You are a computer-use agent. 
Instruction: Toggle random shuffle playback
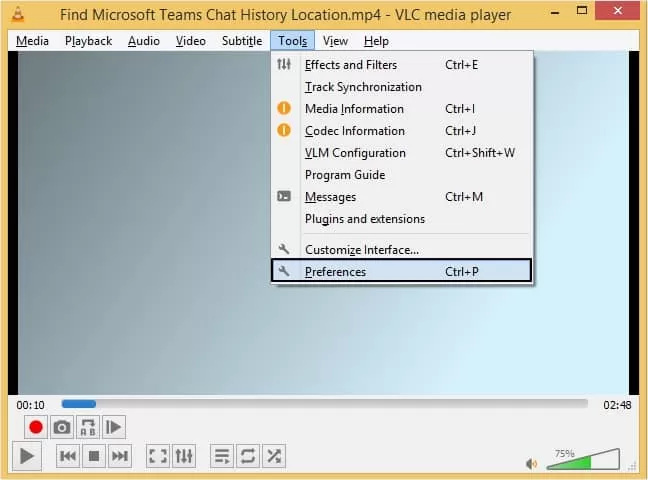[x=274, y=456]
